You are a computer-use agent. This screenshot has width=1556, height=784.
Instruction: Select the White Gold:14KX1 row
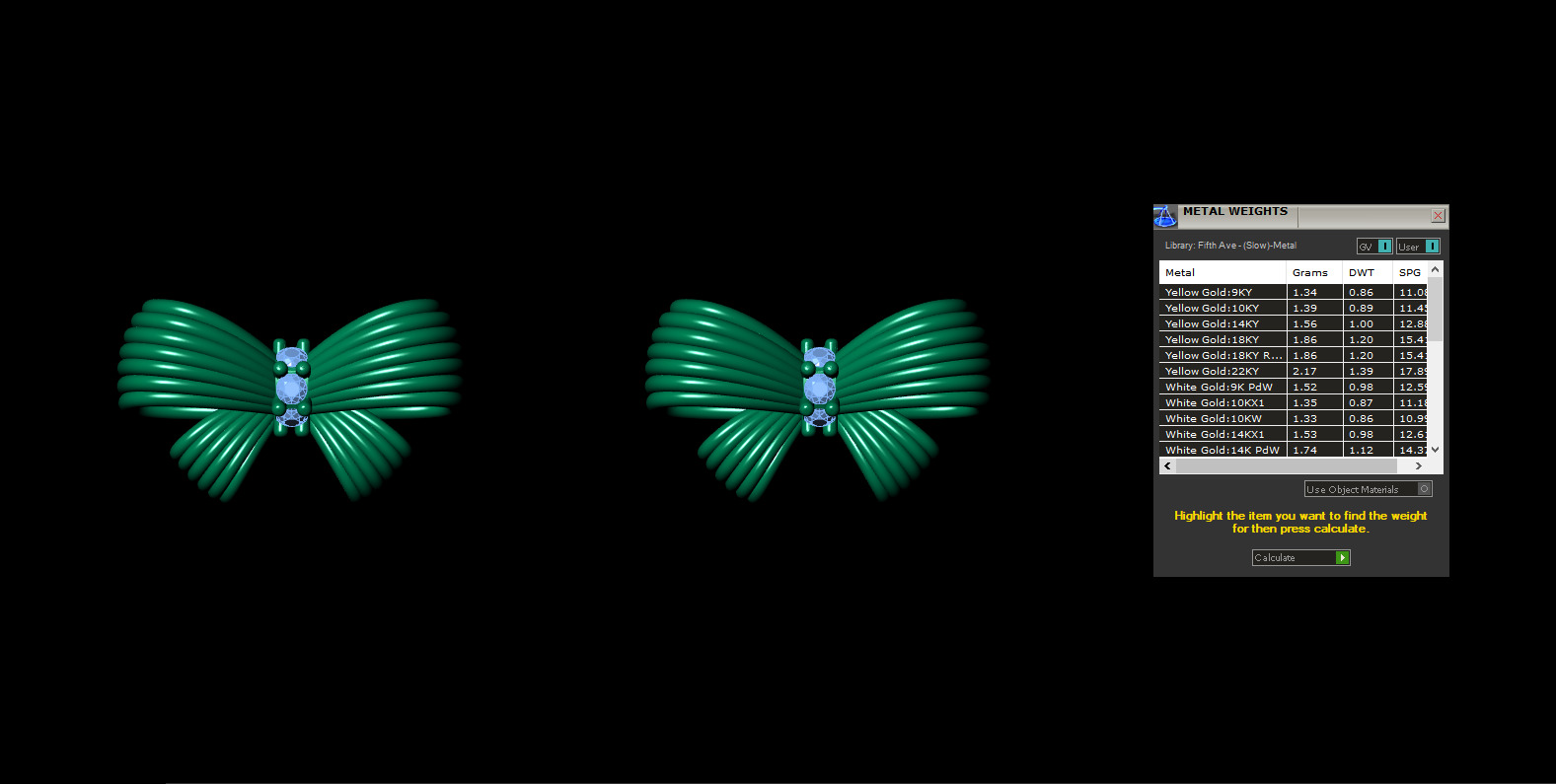point(1294,434)
